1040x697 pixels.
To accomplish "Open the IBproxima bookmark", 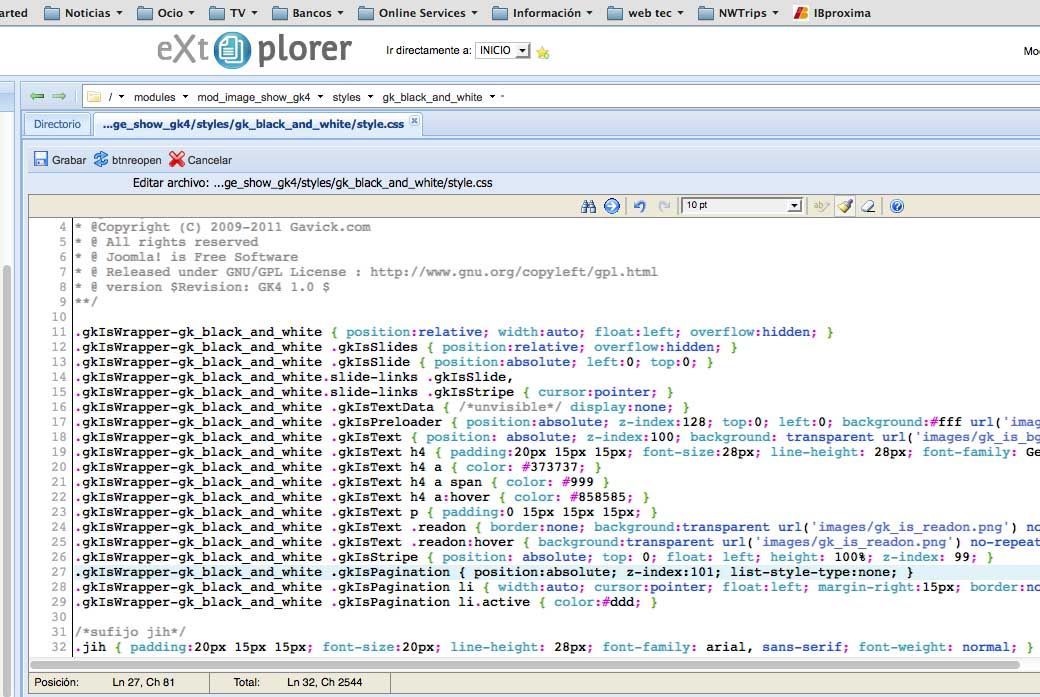I will tap(832, 13).
